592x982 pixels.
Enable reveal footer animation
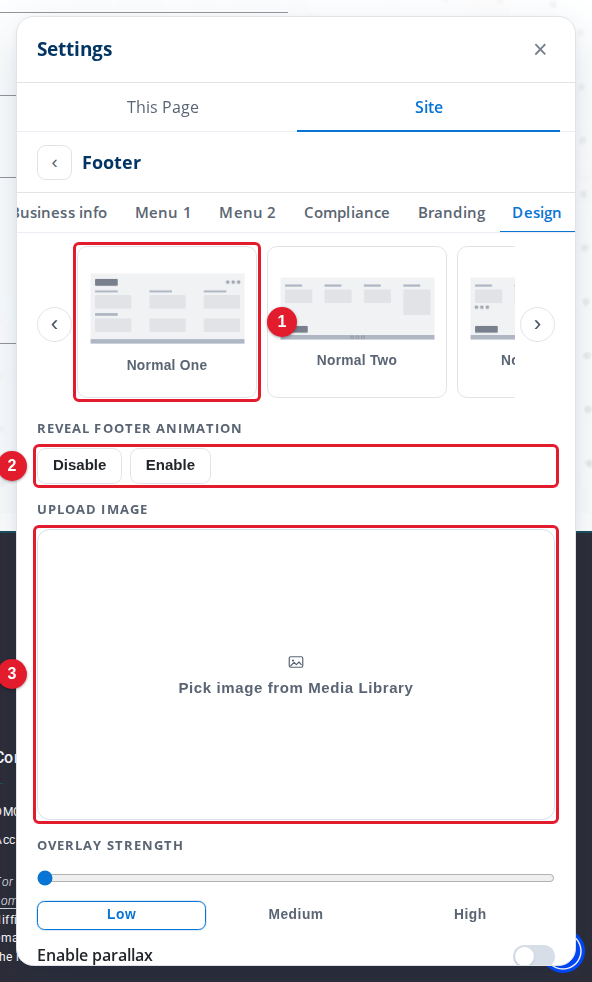coord(170,465)
